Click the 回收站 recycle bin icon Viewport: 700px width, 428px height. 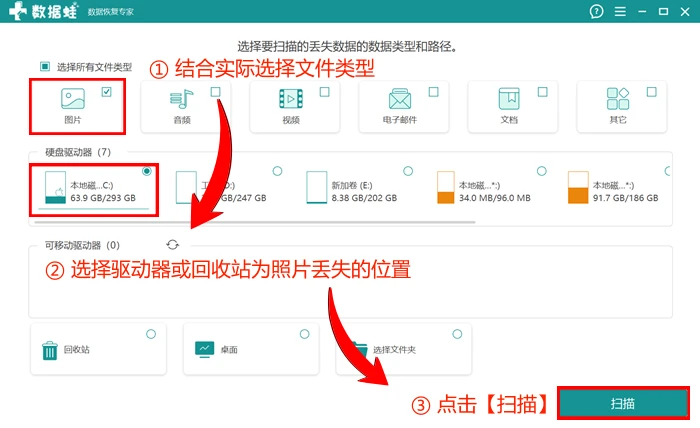click(x=50, y=350)
